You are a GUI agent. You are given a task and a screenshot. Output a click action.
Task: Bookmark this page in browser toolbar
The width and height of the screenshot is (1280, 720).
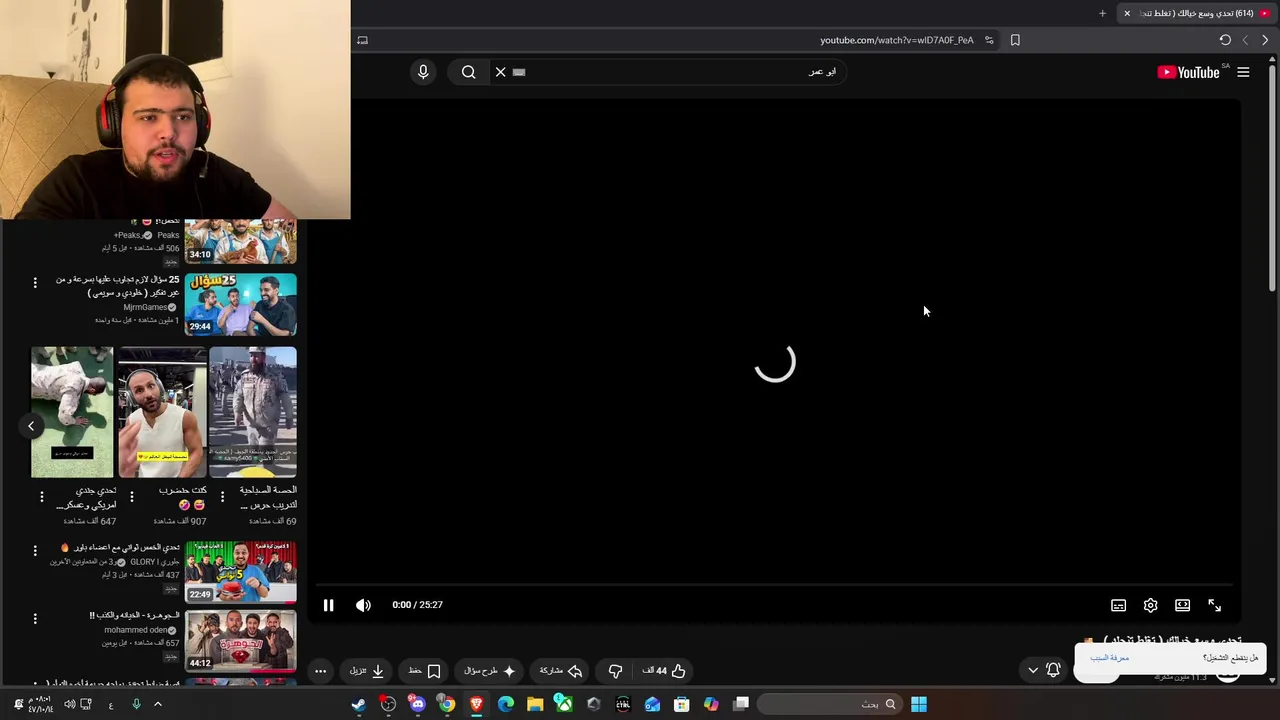pos(1015,40)
